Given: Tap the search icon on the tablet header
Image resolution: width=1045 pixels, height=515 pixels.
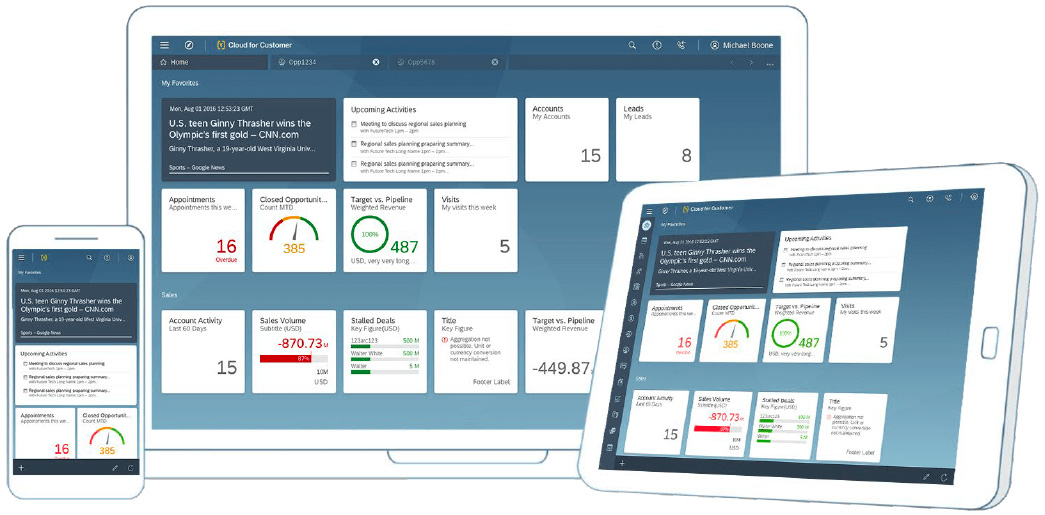Looking at the screenshot, I should [911, 200].
